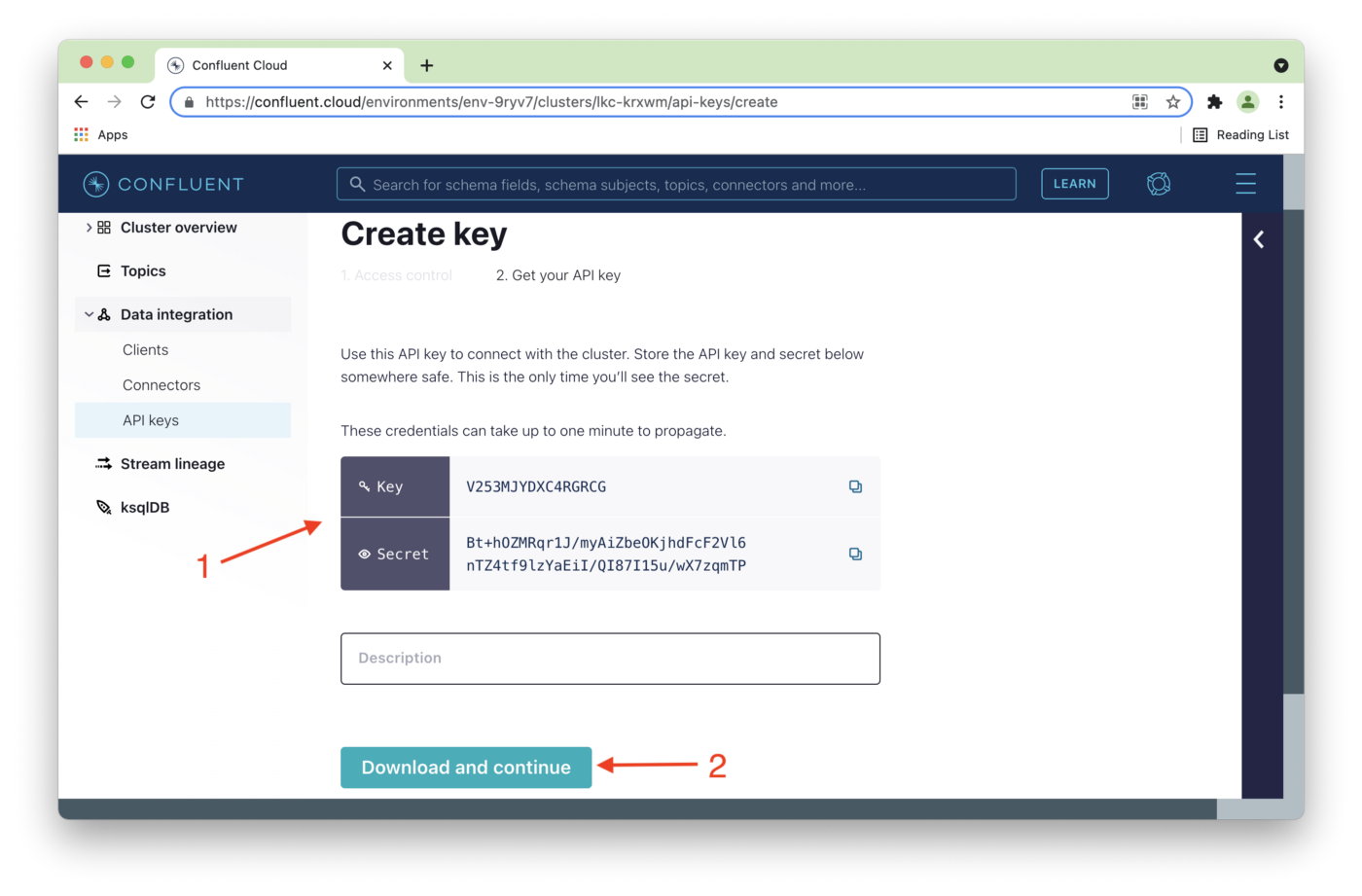This screenshot has height=896, width=1362.
Task: Select API keys in the sidebar
Action: (x=183, y=420)
